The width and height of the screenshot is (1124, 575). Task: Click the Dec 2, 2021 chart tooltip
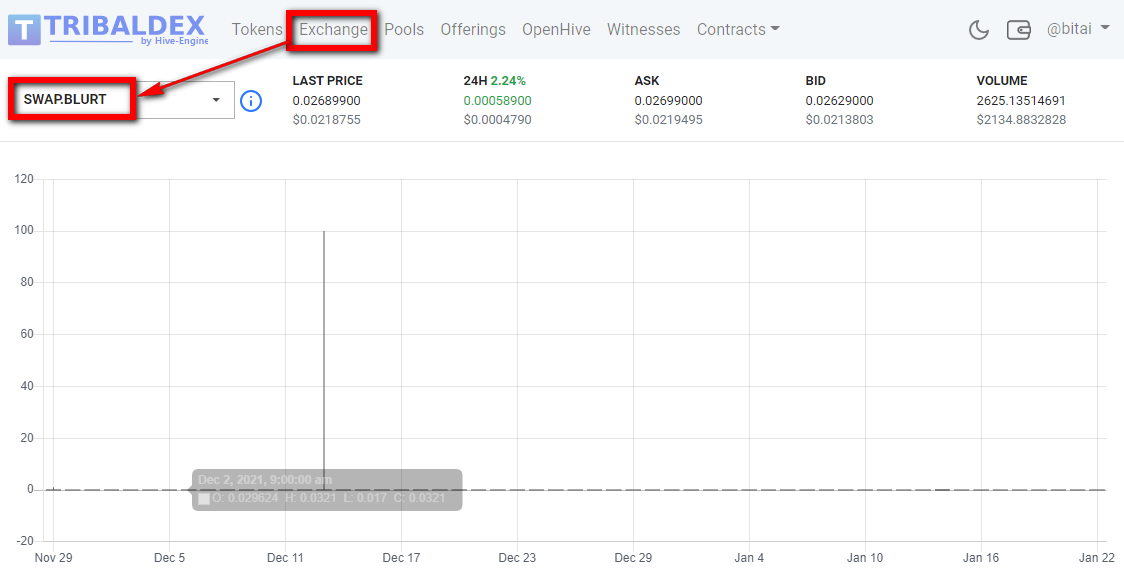pyautogui.click(x=327, y=490)
